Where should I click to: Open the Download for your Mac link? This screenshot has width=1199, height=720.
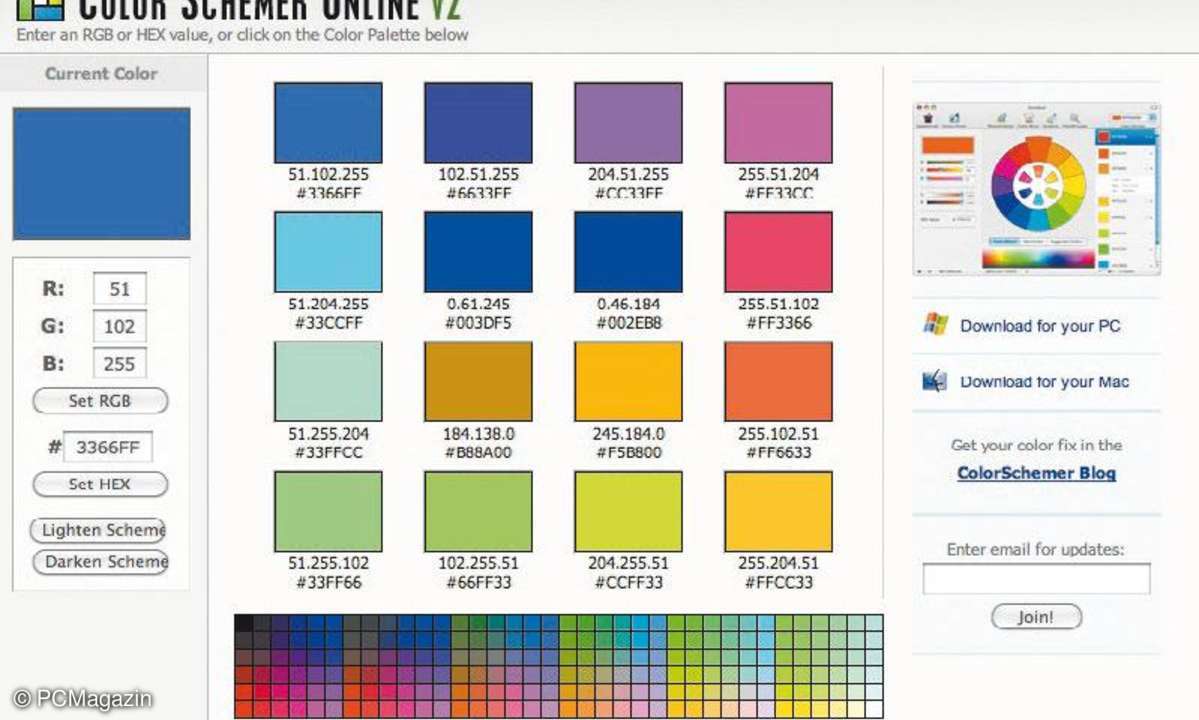1045,381
